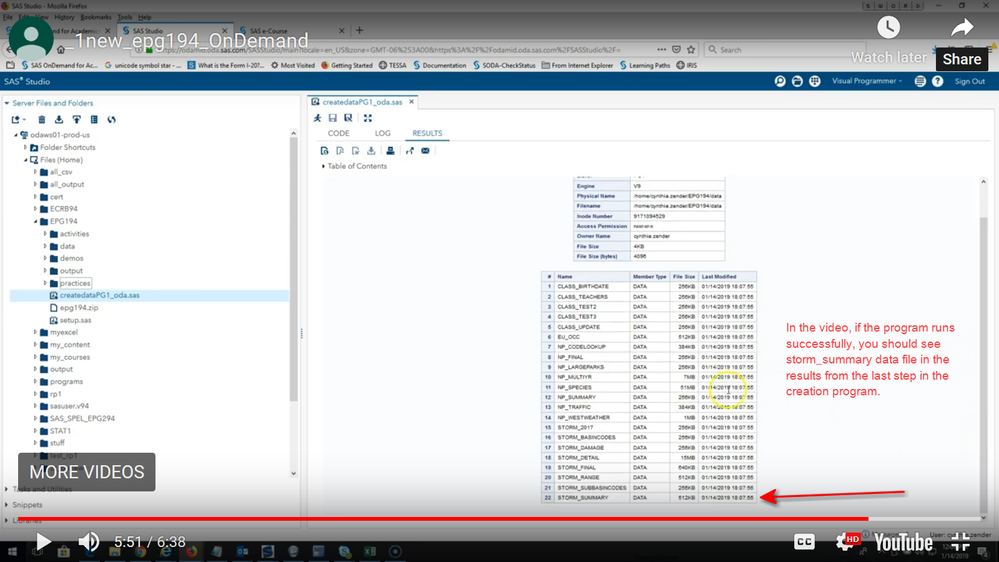Open the YouTube logo link

[903, 542]
